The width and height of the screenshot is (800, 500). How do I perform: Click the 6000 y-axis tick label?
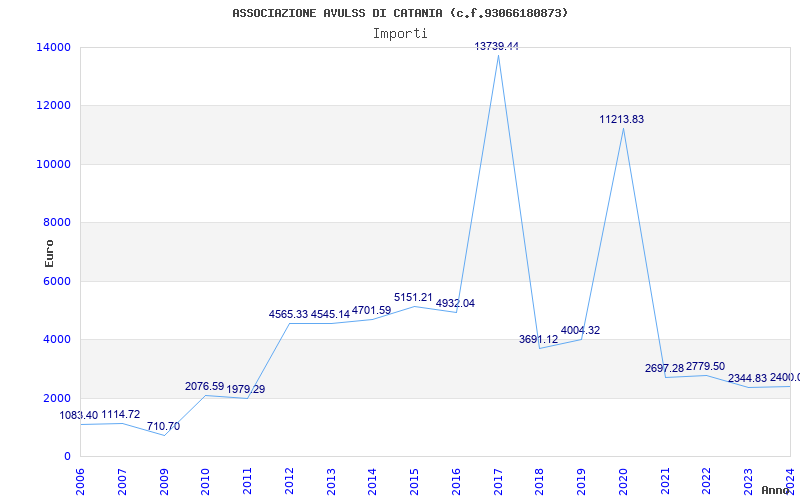coord(56,281)
